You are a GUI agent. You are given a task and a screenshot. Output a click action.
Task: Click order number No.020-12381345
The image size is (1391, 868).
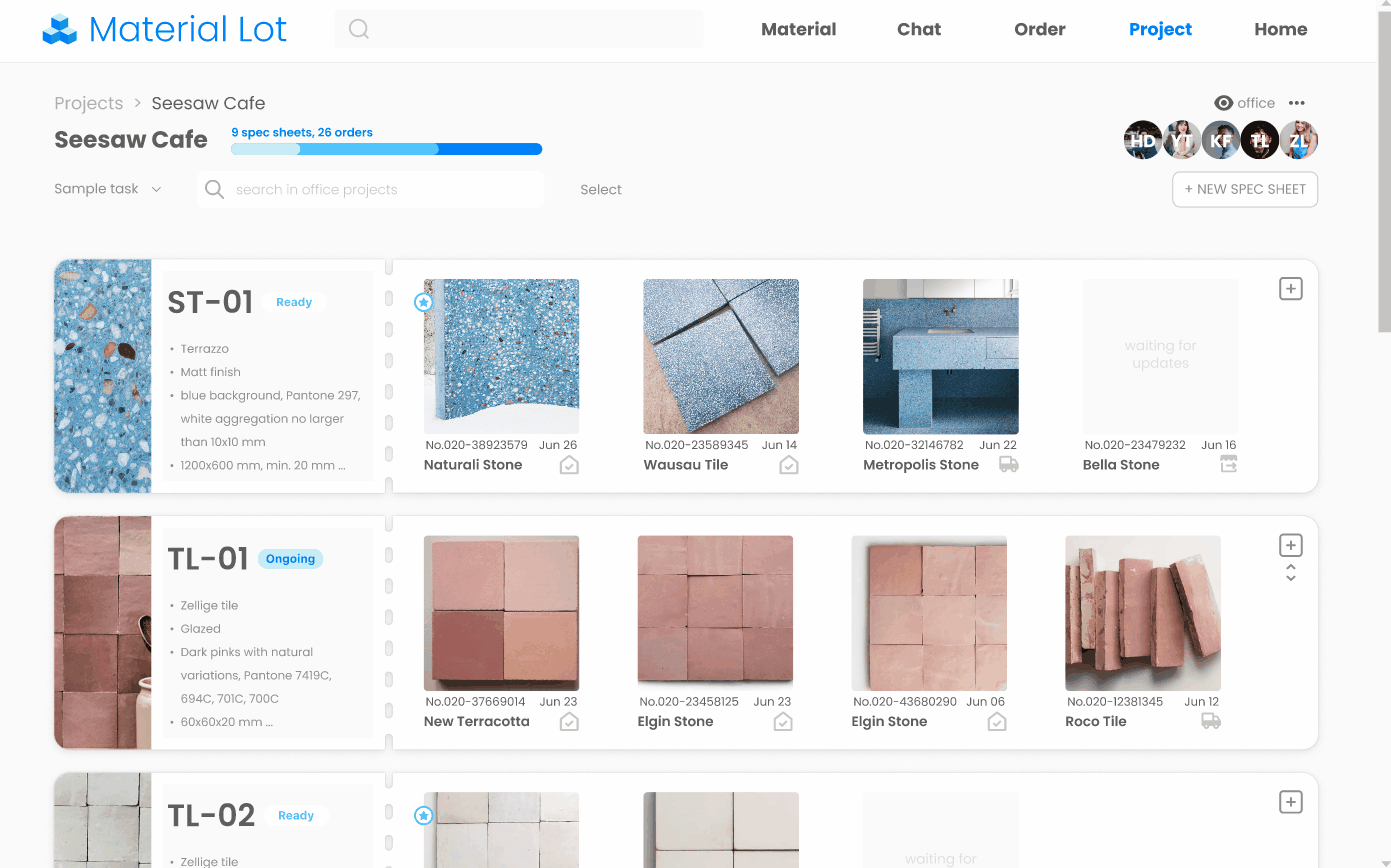coord(1115,702)
